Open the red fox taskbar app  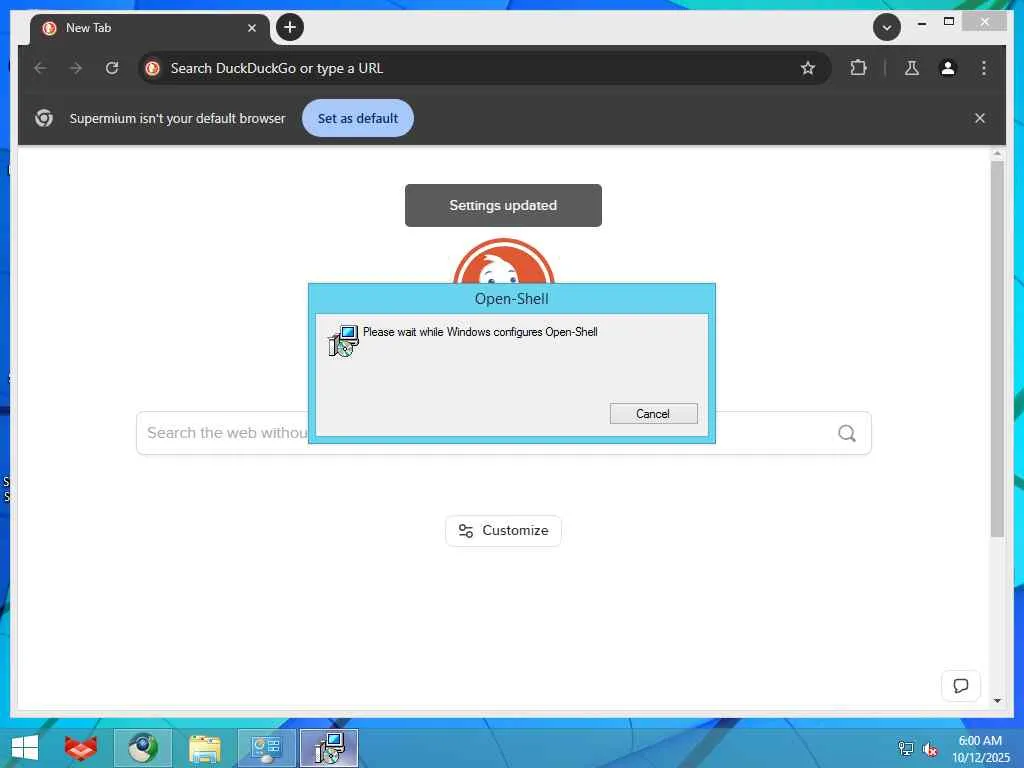(81, 748)
